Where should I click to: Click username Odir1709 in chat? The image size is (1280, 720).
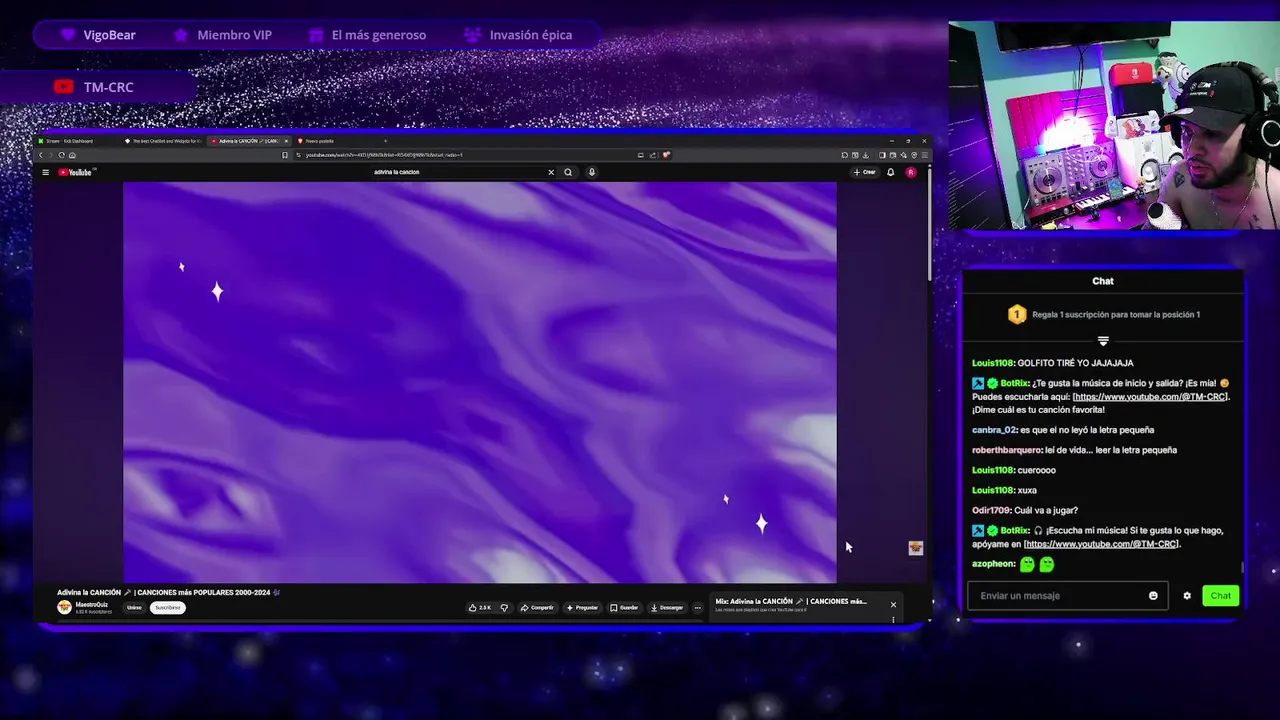(991, 510)
